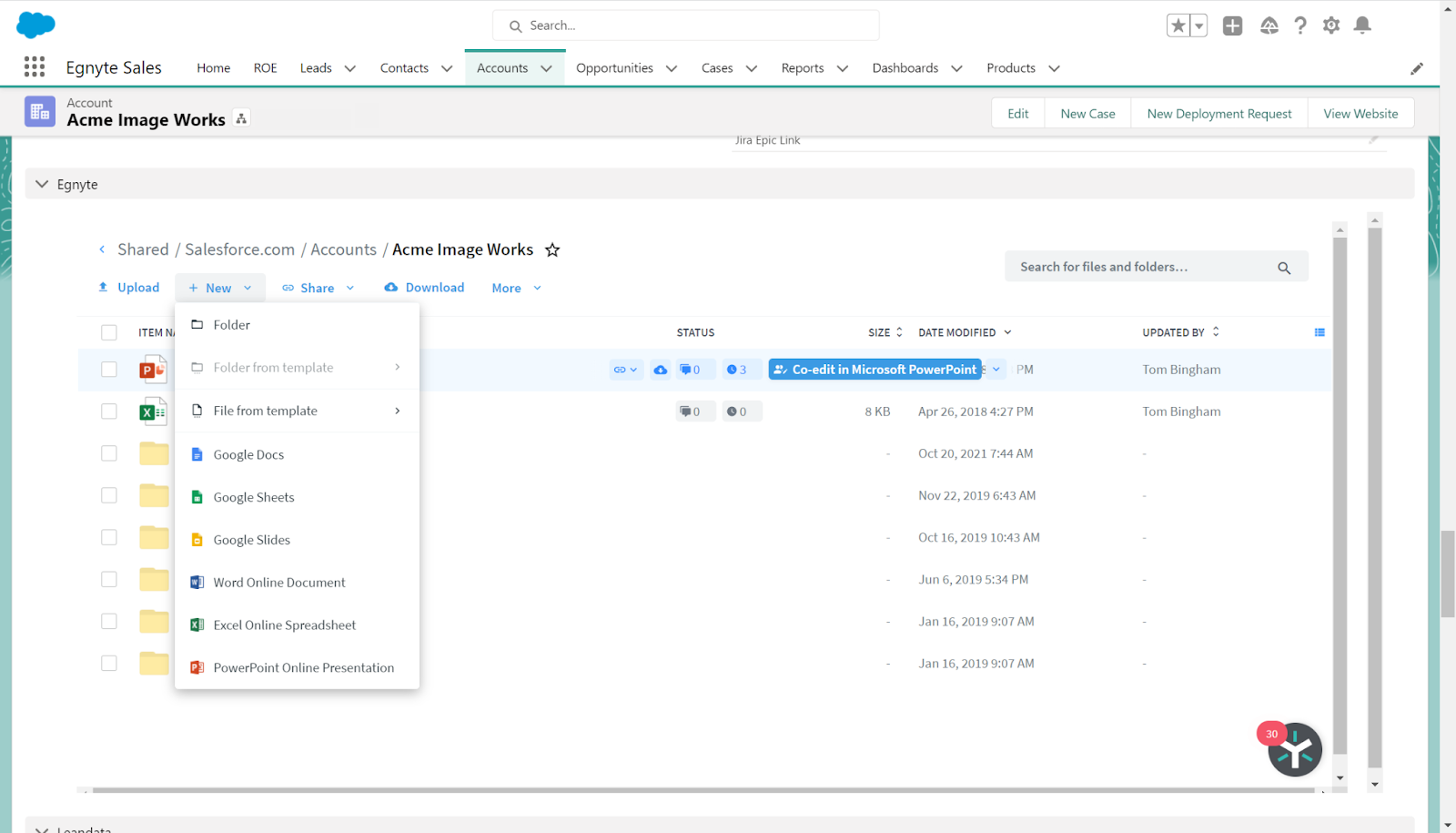
Task: Click the Salesforce Help question mark icon
Action: [x=1300, y=25]
